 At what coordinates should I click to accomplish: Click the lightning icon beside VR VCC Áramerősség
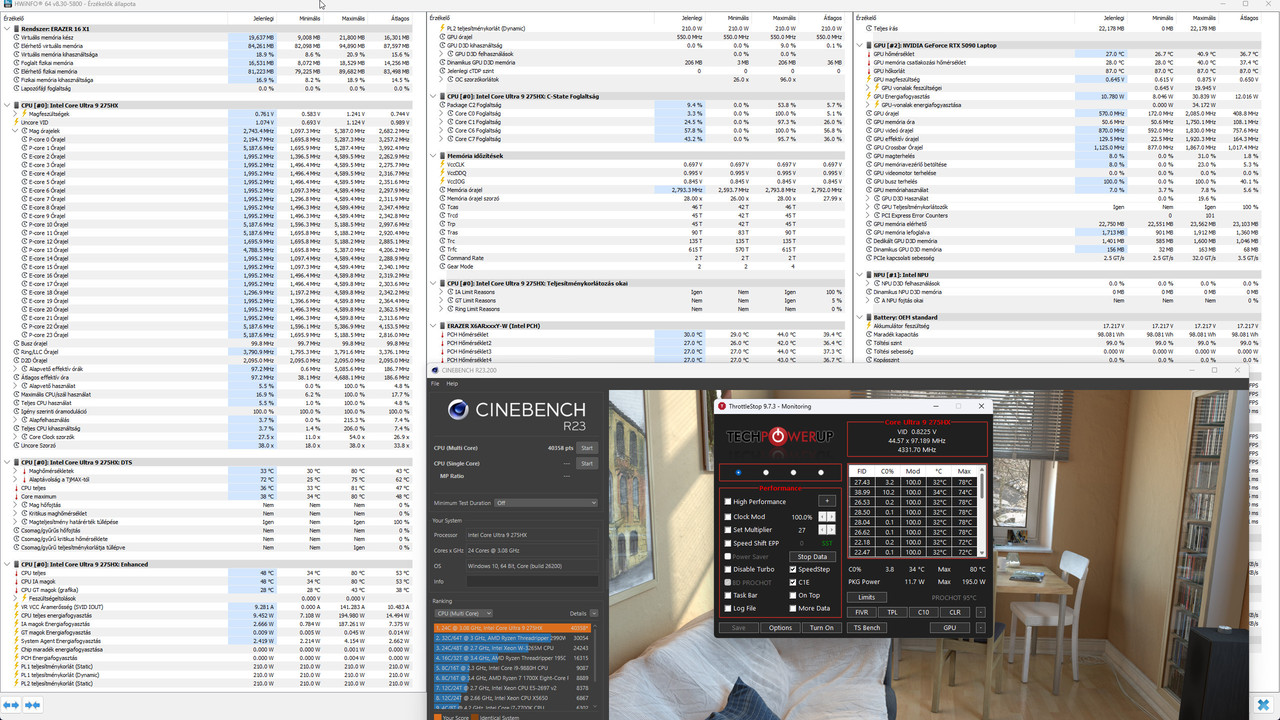click(16, 607)
